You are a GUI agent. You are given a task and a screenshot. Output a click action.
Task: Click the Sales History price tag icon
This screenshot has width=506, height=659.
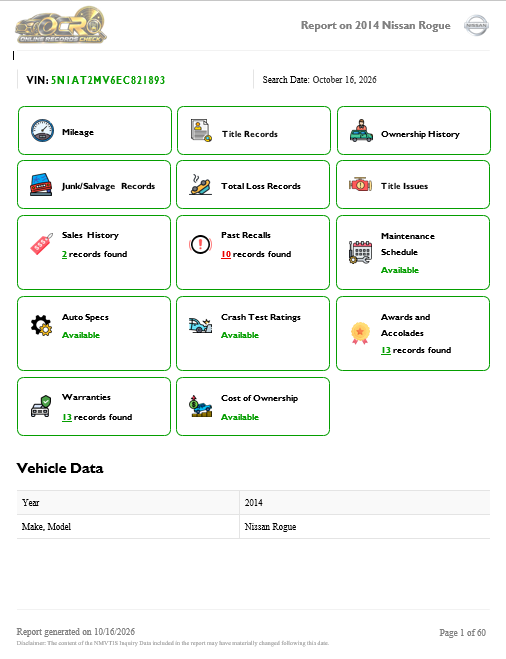tap(42, 244)
